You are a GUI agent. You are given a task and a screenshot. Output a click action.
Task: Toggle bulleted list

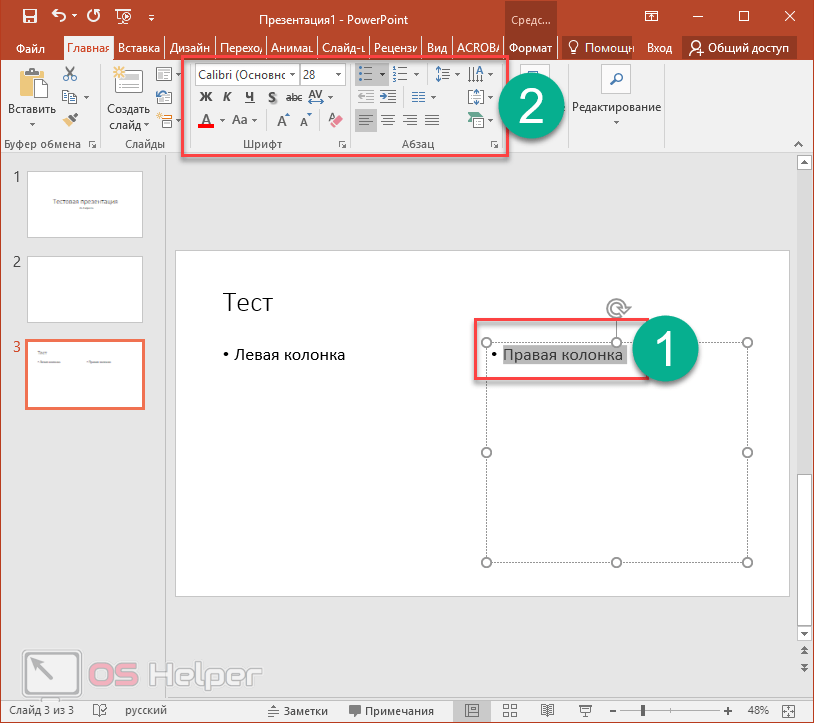click(366, 74)
